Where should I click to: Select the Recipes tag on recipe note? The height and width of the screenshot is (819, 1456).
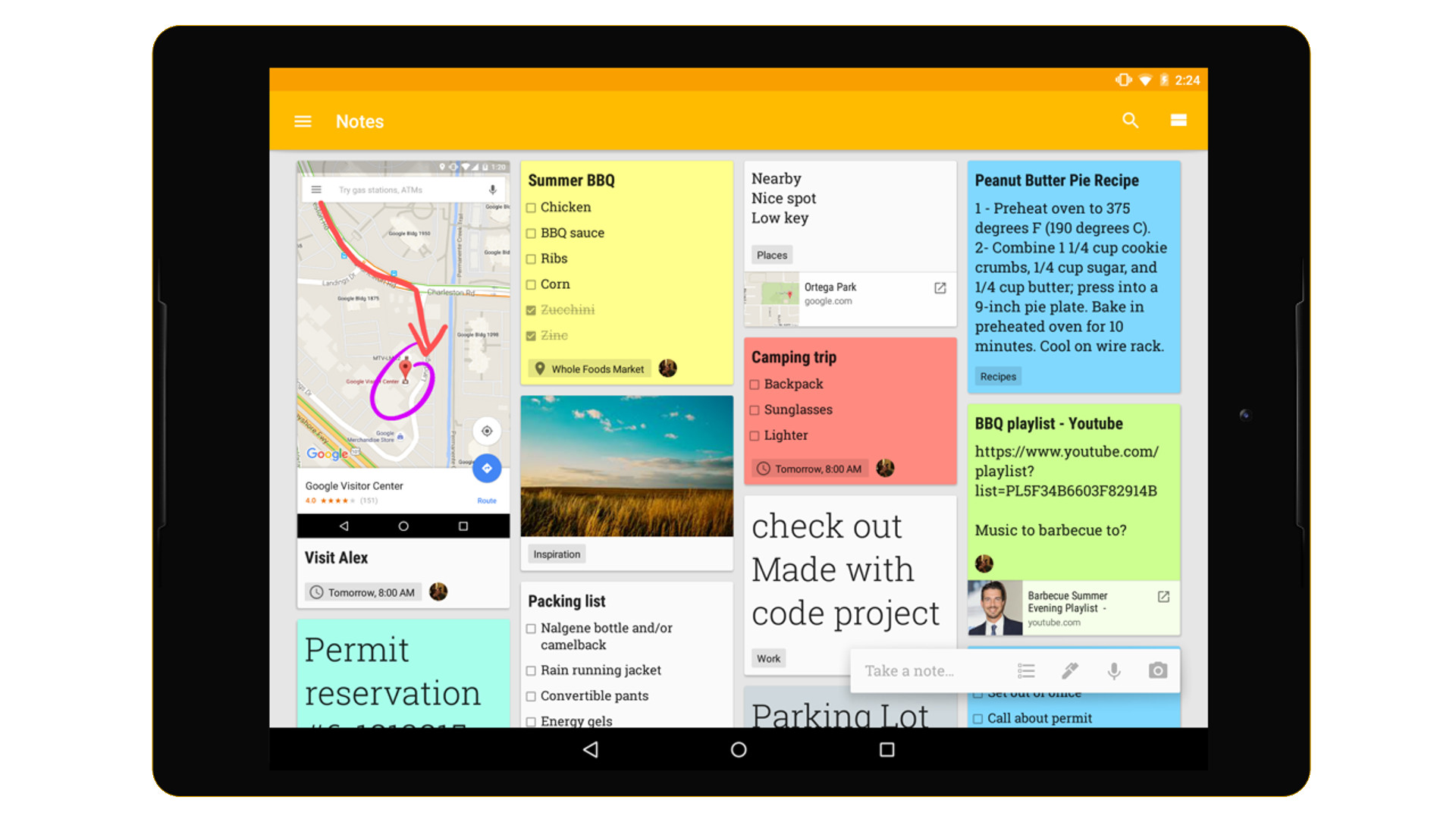(x=997, y=377)
